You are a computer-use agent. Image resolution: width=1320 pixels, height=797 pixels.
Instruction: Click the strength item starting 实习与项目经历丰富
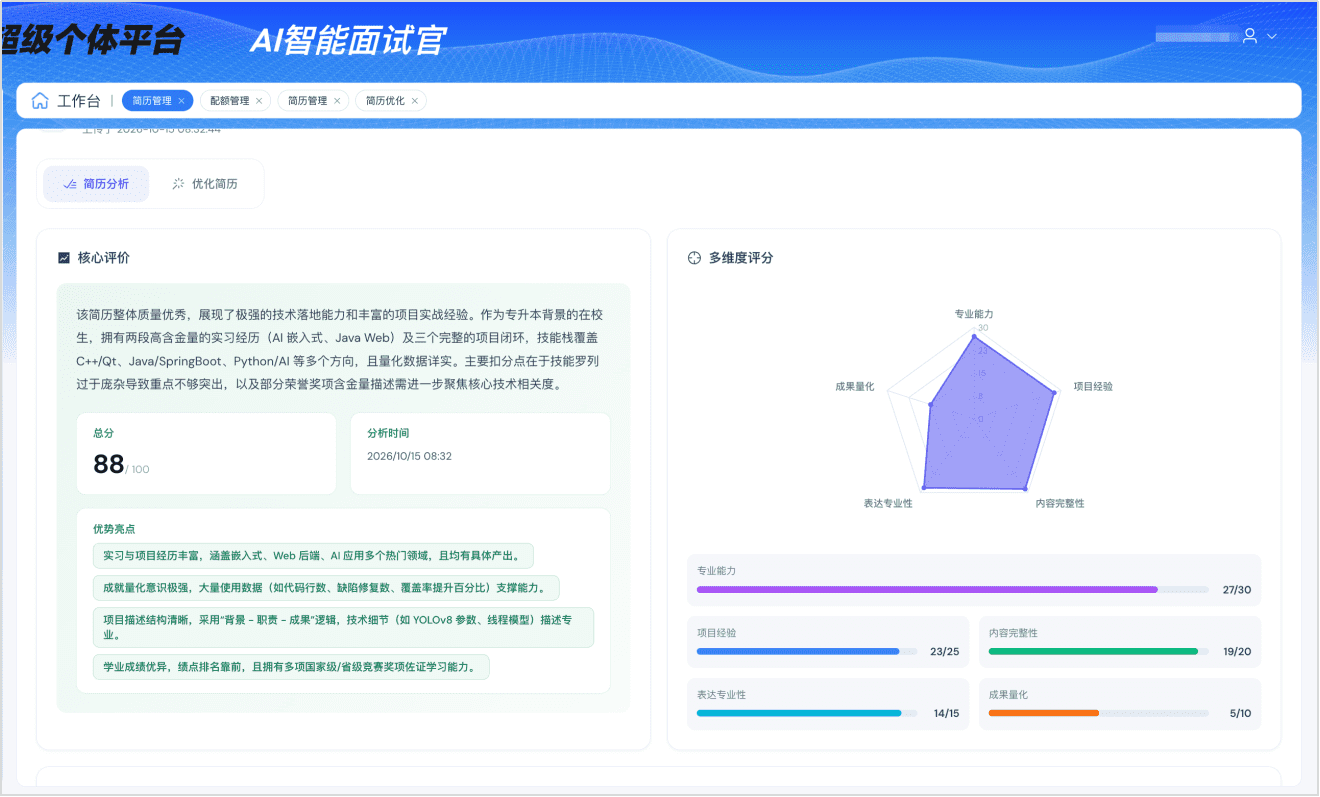313,556
